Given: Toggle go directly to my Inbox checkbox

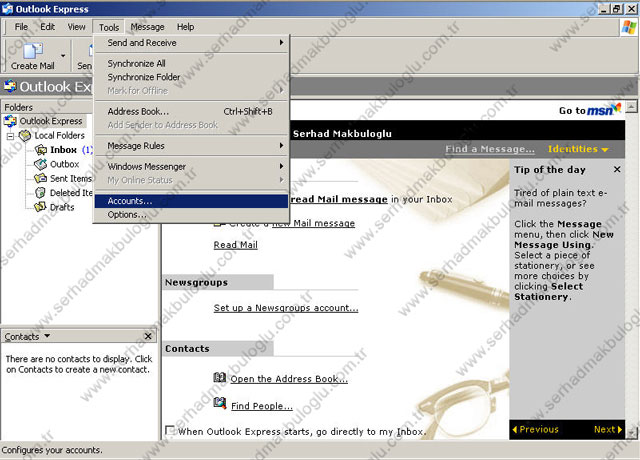Looking at the screenshot, I should pos(170,430).
